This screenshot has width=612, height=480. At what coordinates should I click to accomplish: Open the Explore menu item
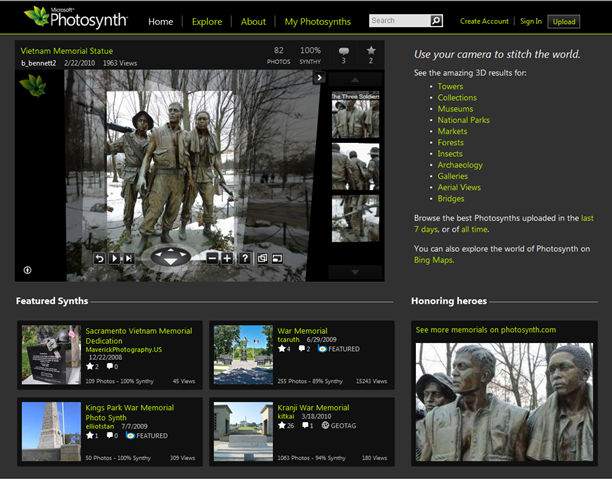[207, 21]
